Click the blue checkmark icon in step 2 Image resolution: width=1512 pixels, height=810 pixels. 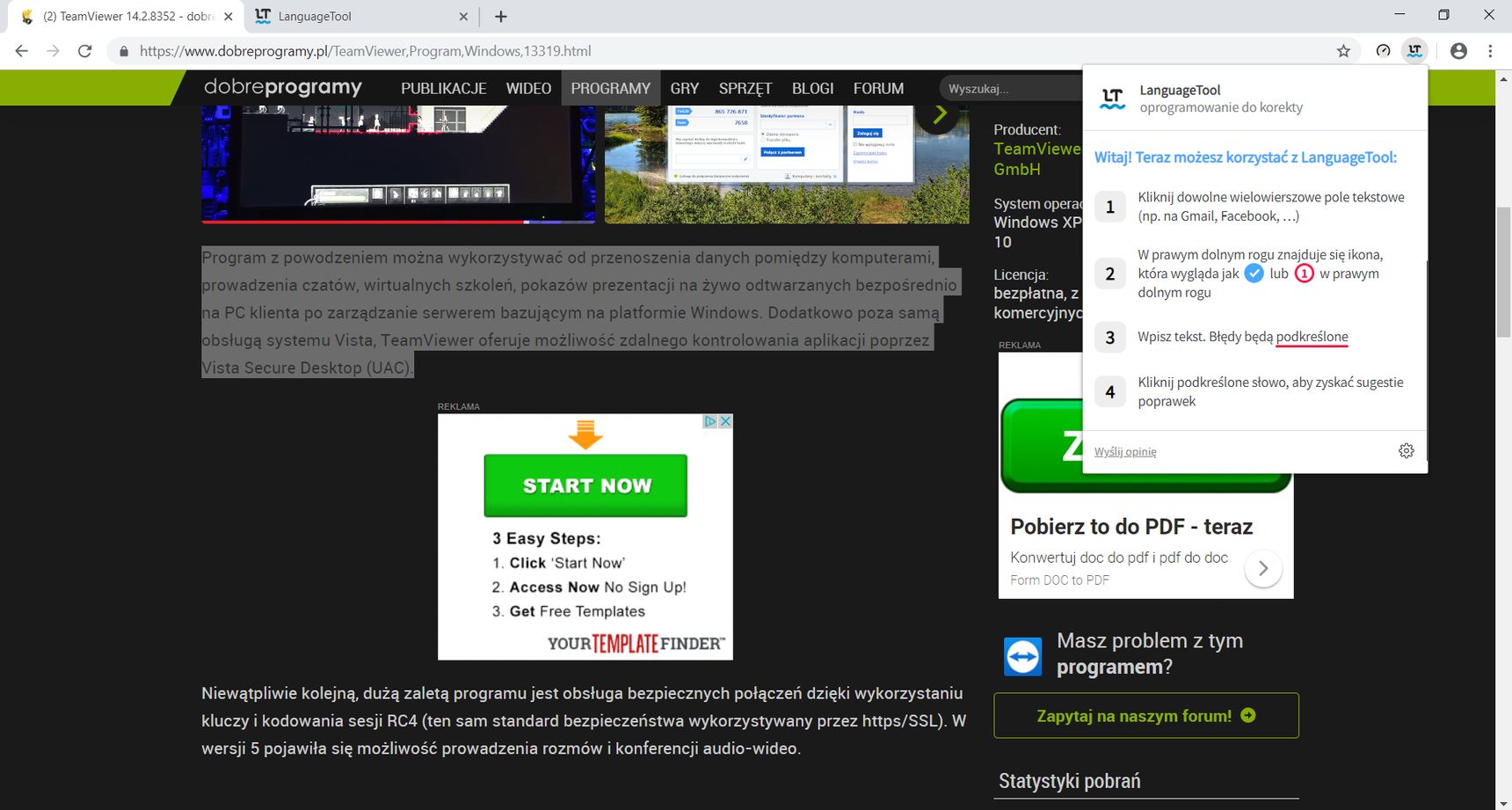pyautogui.click(x=1254, y=274)
